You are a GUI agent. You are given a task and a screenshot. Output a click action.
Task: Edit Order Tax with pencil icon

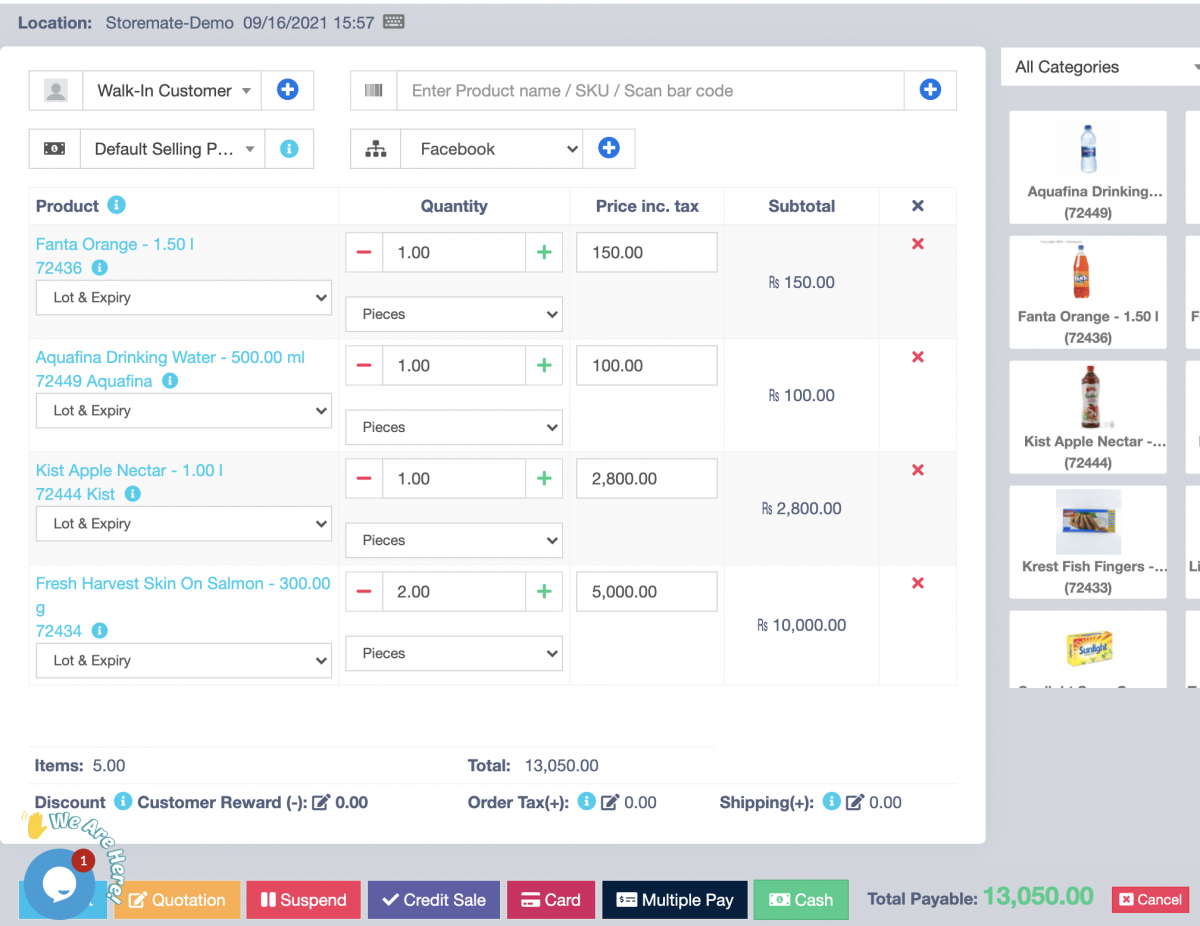point(609,802)
